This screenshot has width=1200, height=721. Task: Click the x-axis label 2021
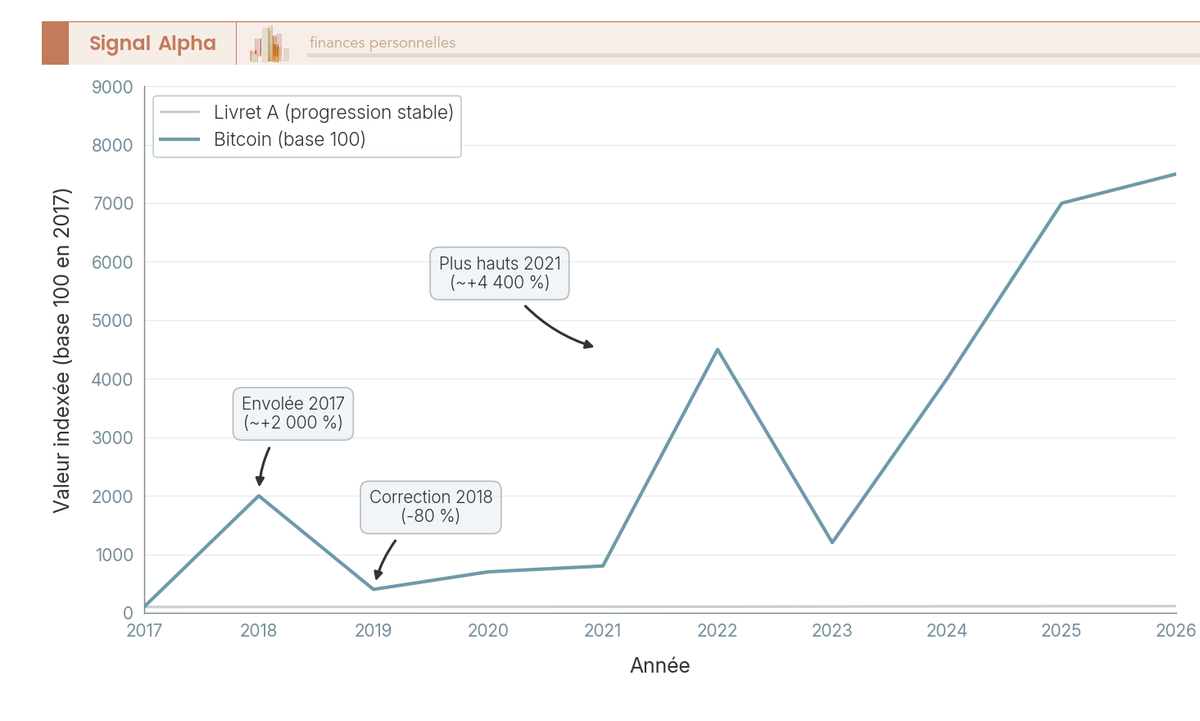coord(603,631)
